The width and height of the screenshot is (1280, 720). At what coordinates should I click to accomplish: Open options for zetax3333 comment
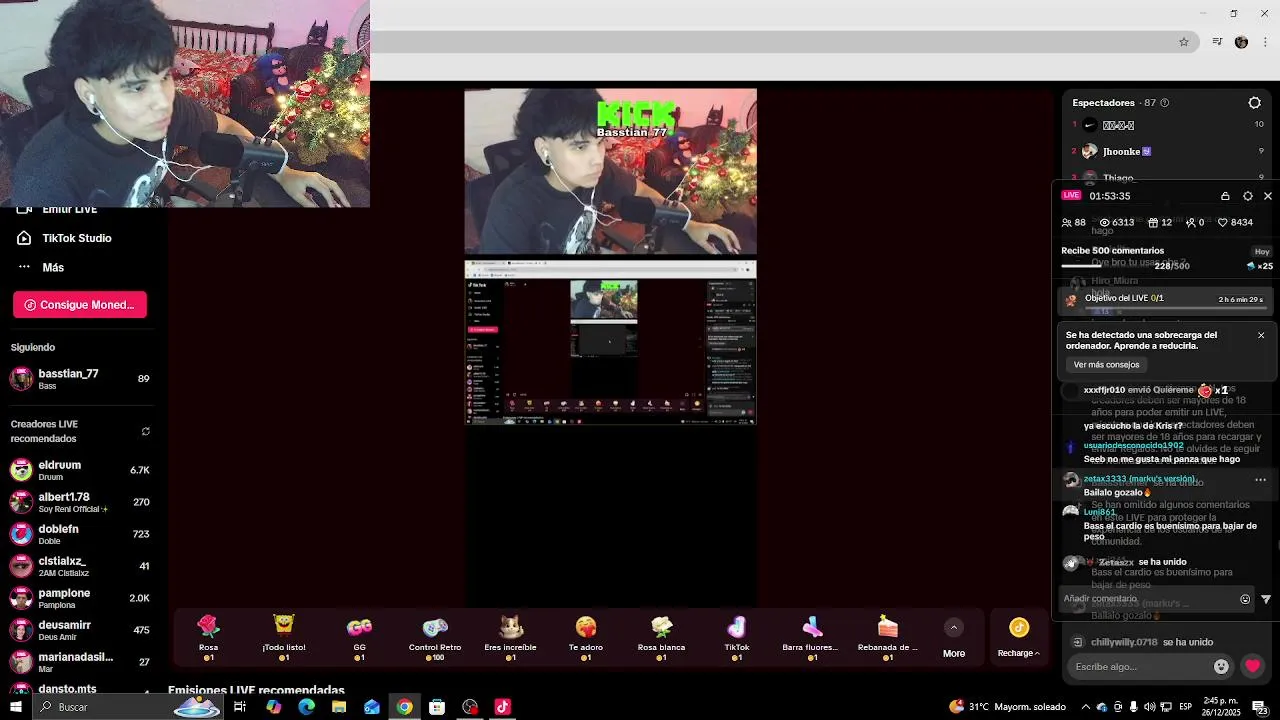tap(1260, 480)
